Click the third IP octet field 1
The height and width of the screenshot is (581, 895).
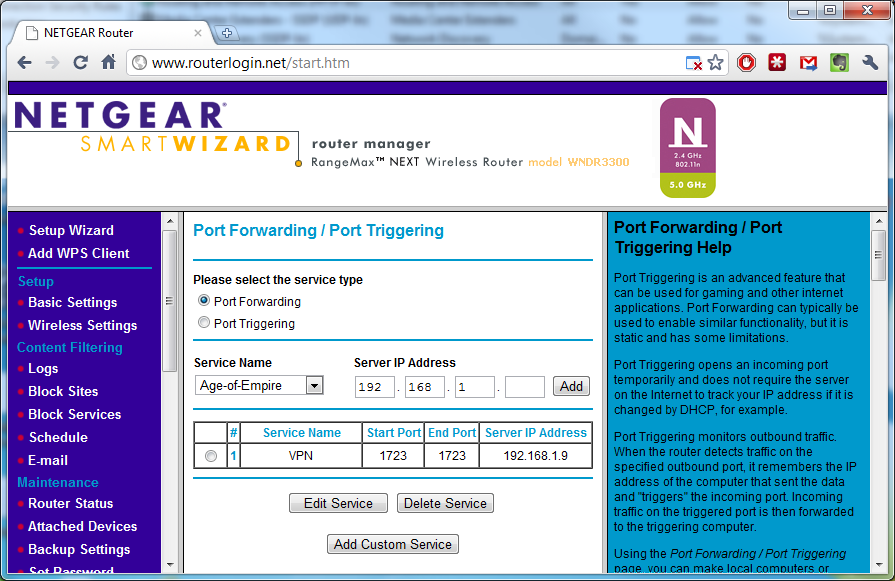pyautogui.click(x=475, y=387)
